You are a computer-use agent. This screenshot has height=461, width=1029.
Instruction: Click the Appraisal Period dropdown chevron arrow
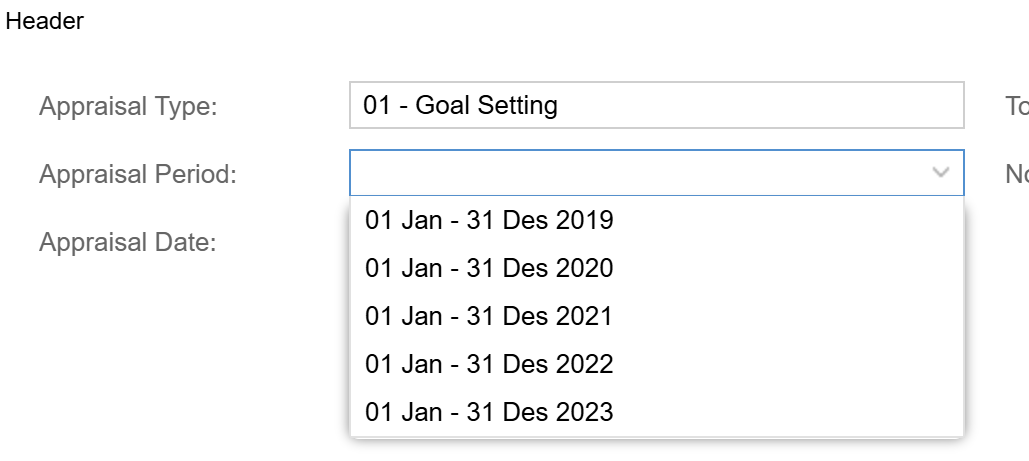click(x=940, y=173)
